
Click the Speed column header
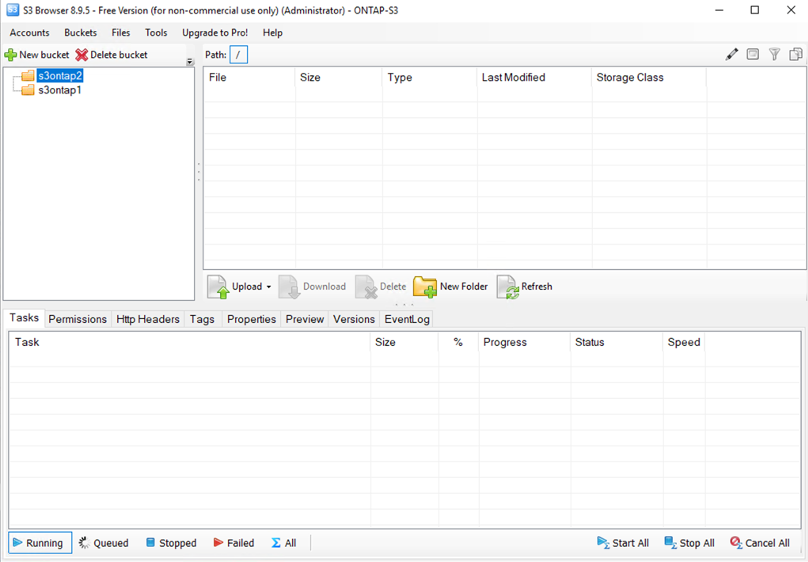[x=684, y=342]
